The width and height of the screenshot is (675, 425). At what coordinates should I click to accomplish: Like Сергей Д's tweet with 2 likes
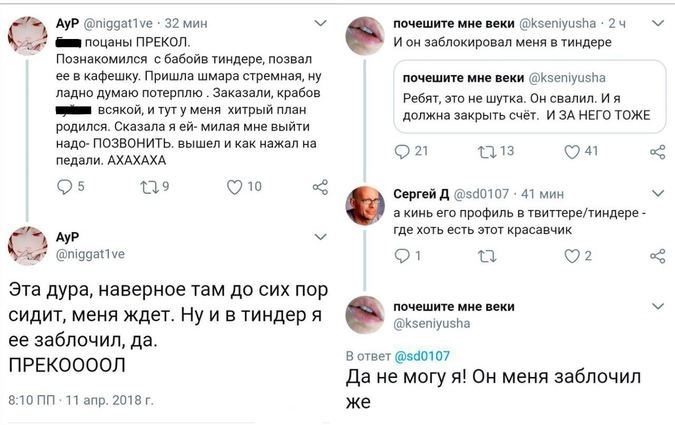pyautogui.click(x=574, y=256)
